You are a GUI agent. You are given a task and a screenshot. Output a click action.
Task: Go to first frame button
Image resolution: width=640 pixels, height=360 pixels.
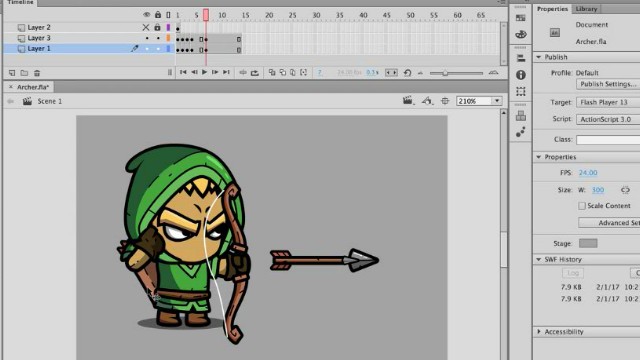pyautogui.click(x=183, y=72)
